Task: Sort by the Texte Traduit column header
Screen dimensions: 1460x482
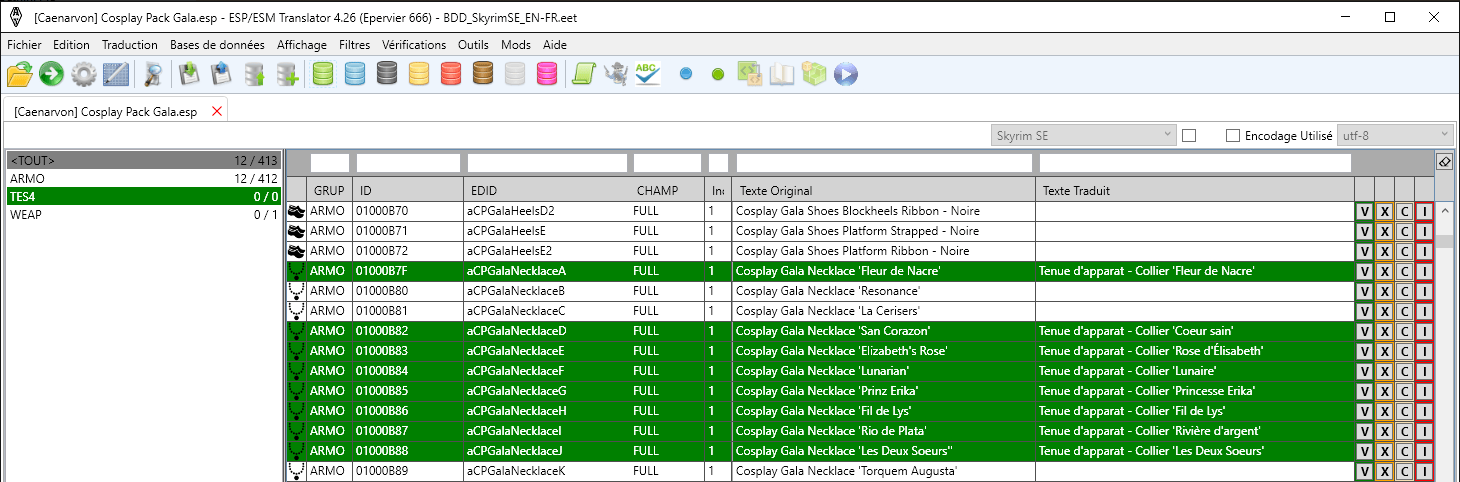Action: tap(1194, 191)
